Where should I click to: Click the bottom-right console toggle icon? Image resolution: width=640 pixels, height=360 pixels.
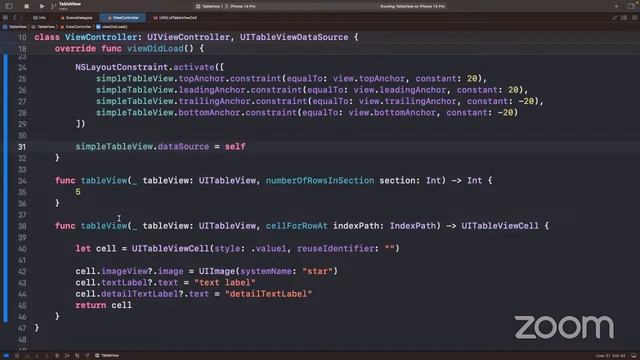click(634, 356)
